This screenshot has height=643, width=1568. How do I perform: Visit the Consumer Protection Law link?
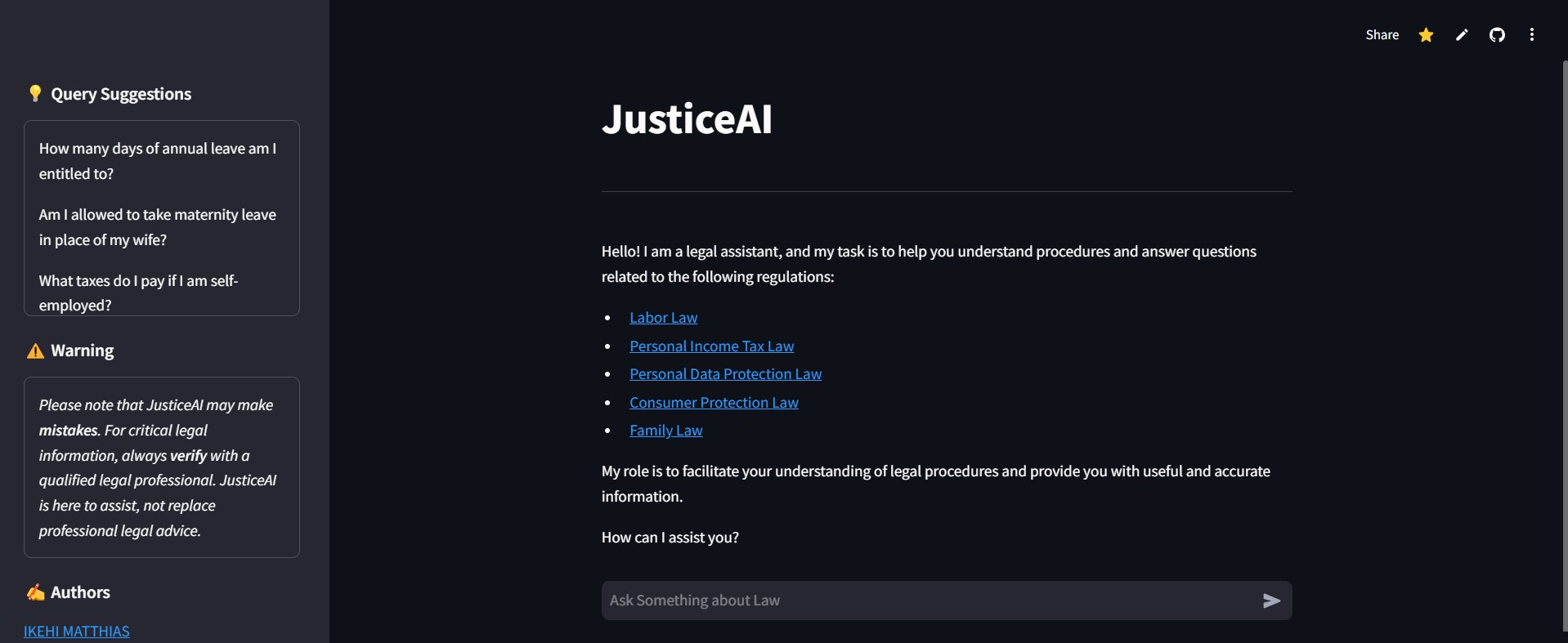(714, 403)
